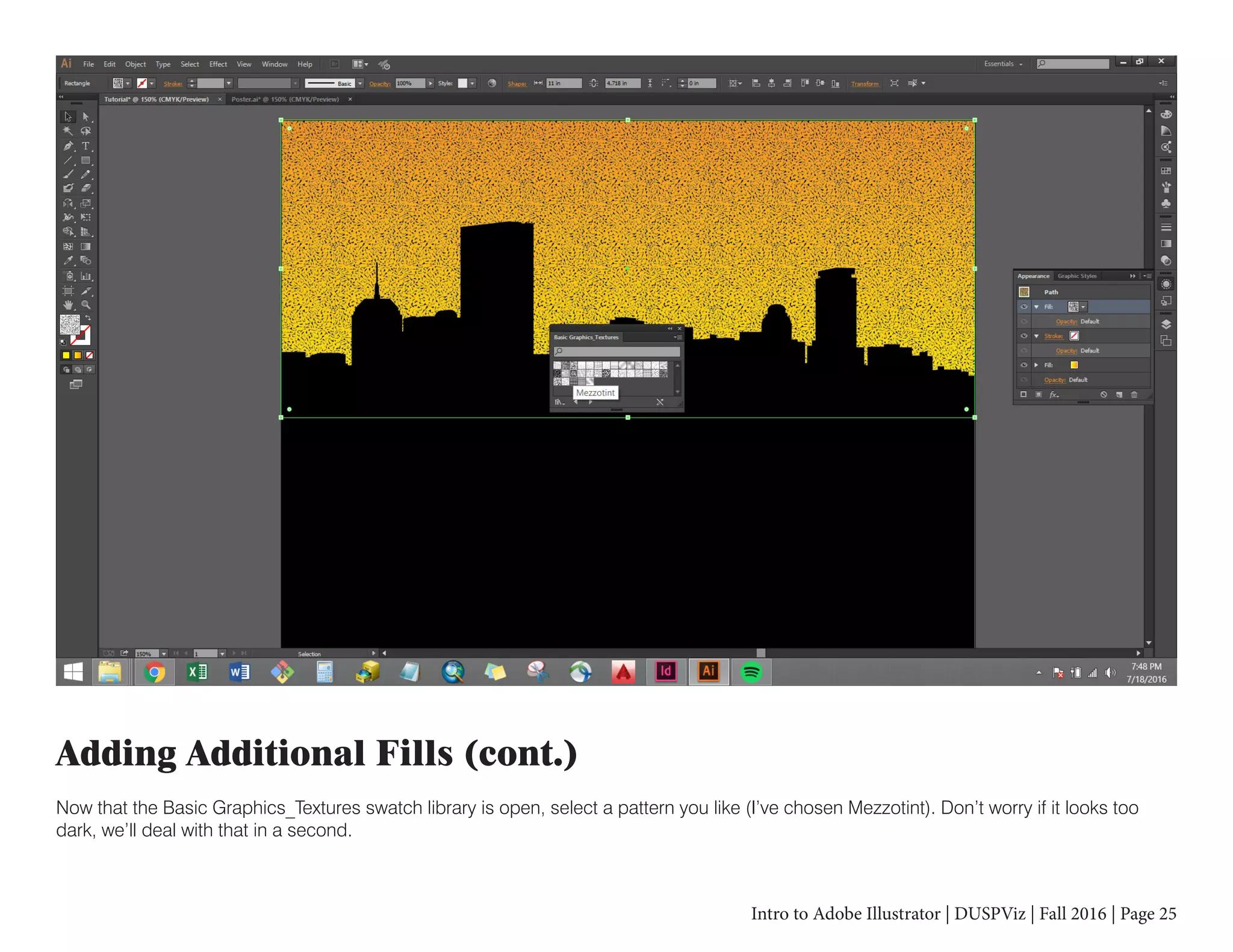Toggle visibility of pattern Fill row
This screenshot has height=952, width=1233.
1024,307
